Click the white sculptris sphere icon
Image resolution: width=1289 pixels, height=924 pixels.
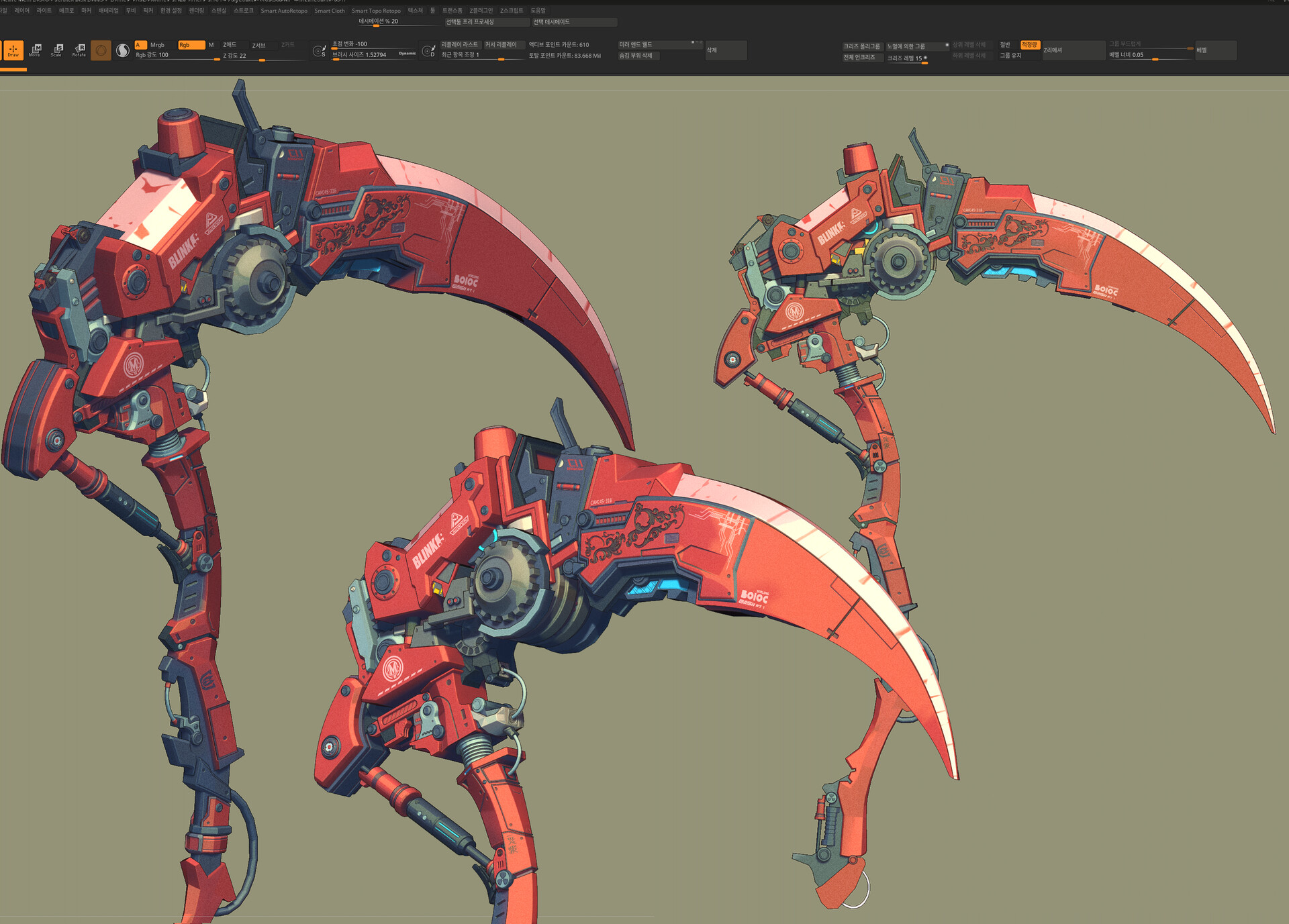(123, 50)
